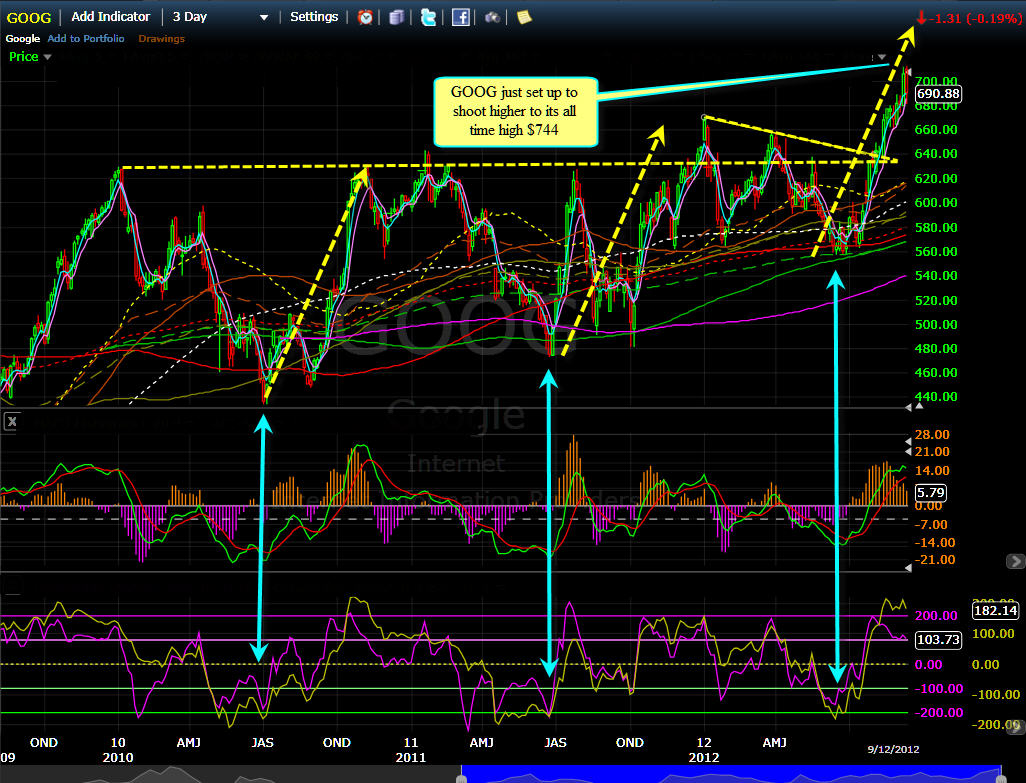Take a chart snapshot with camera icon
The image size is (1026, 783).
pyautogui.click(x=492, y=18)
